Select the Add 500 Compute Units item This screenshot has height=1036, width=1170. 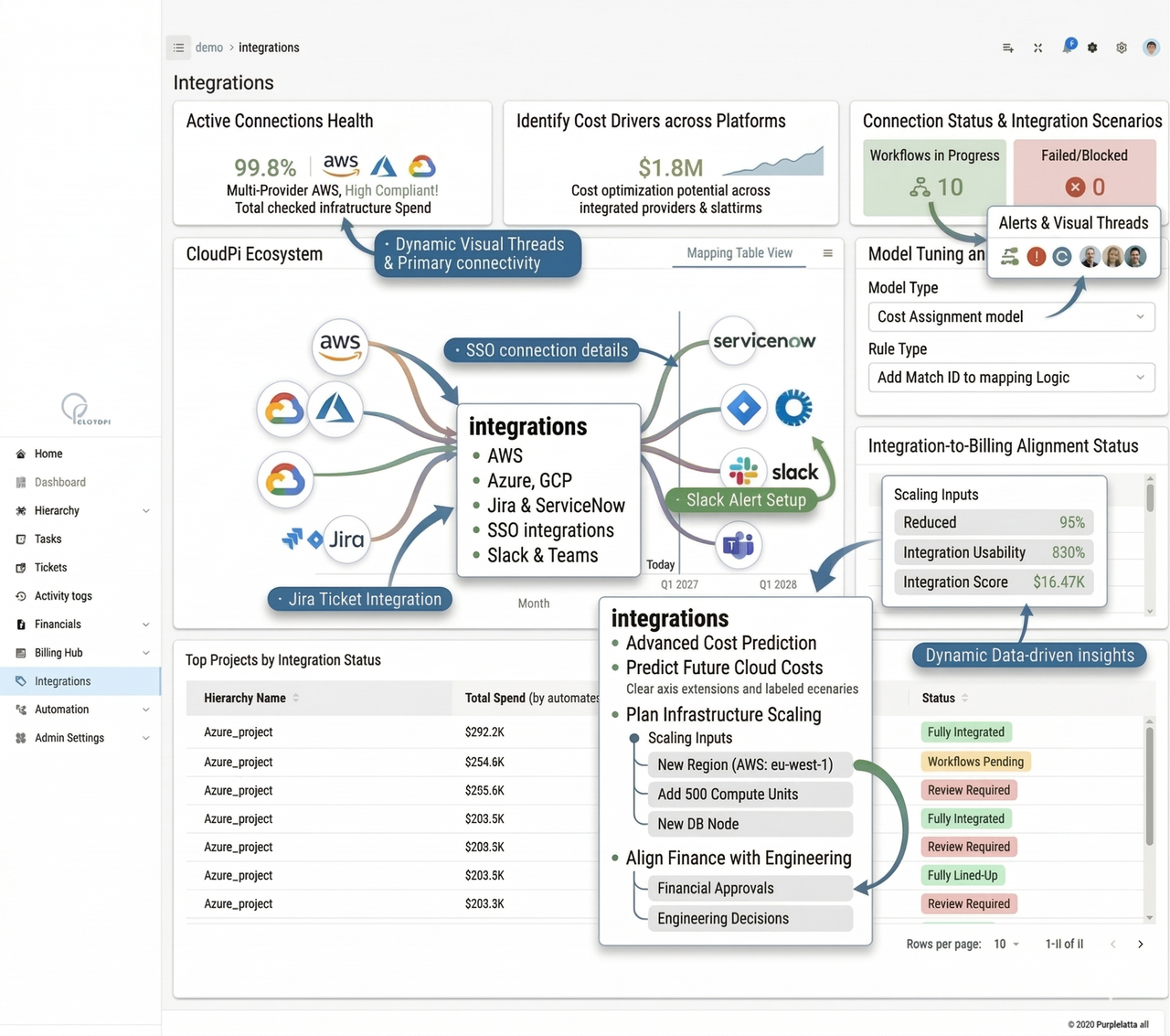click(x=750, y=795)
